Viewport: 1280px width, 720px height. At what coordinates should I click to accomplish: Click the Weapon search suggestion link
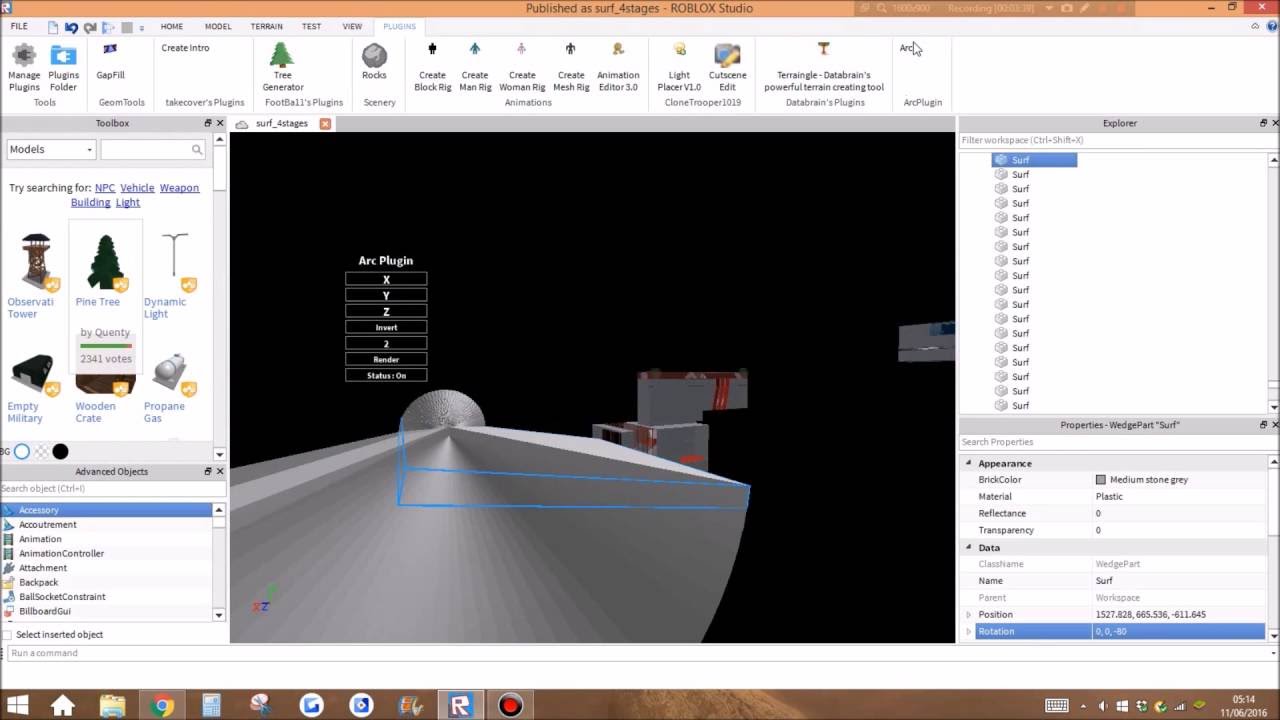pos(179,188)
